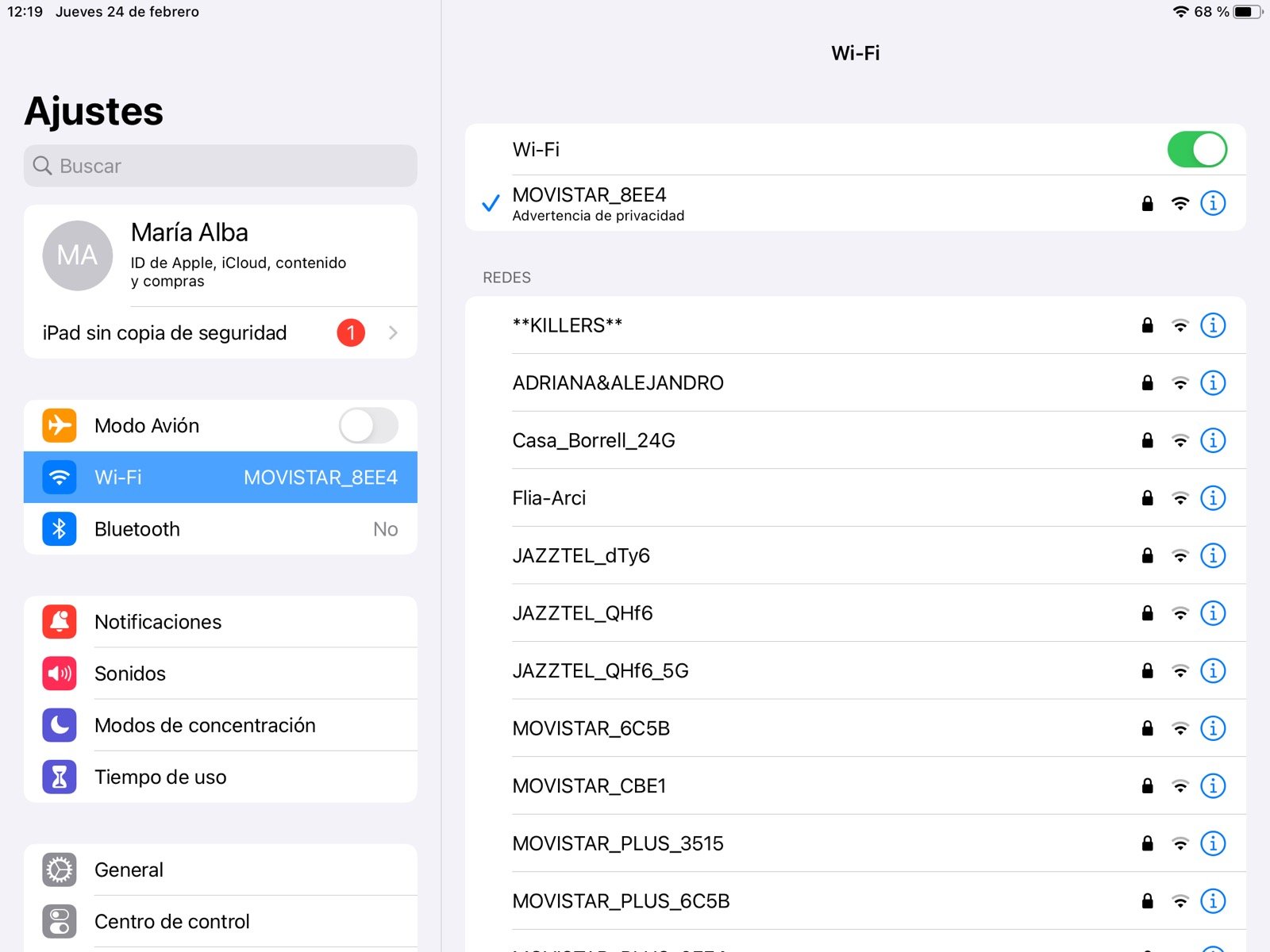1270x952 pixels.
Task: Open info icon for Flia-Arci
Action: [1213, 498]
